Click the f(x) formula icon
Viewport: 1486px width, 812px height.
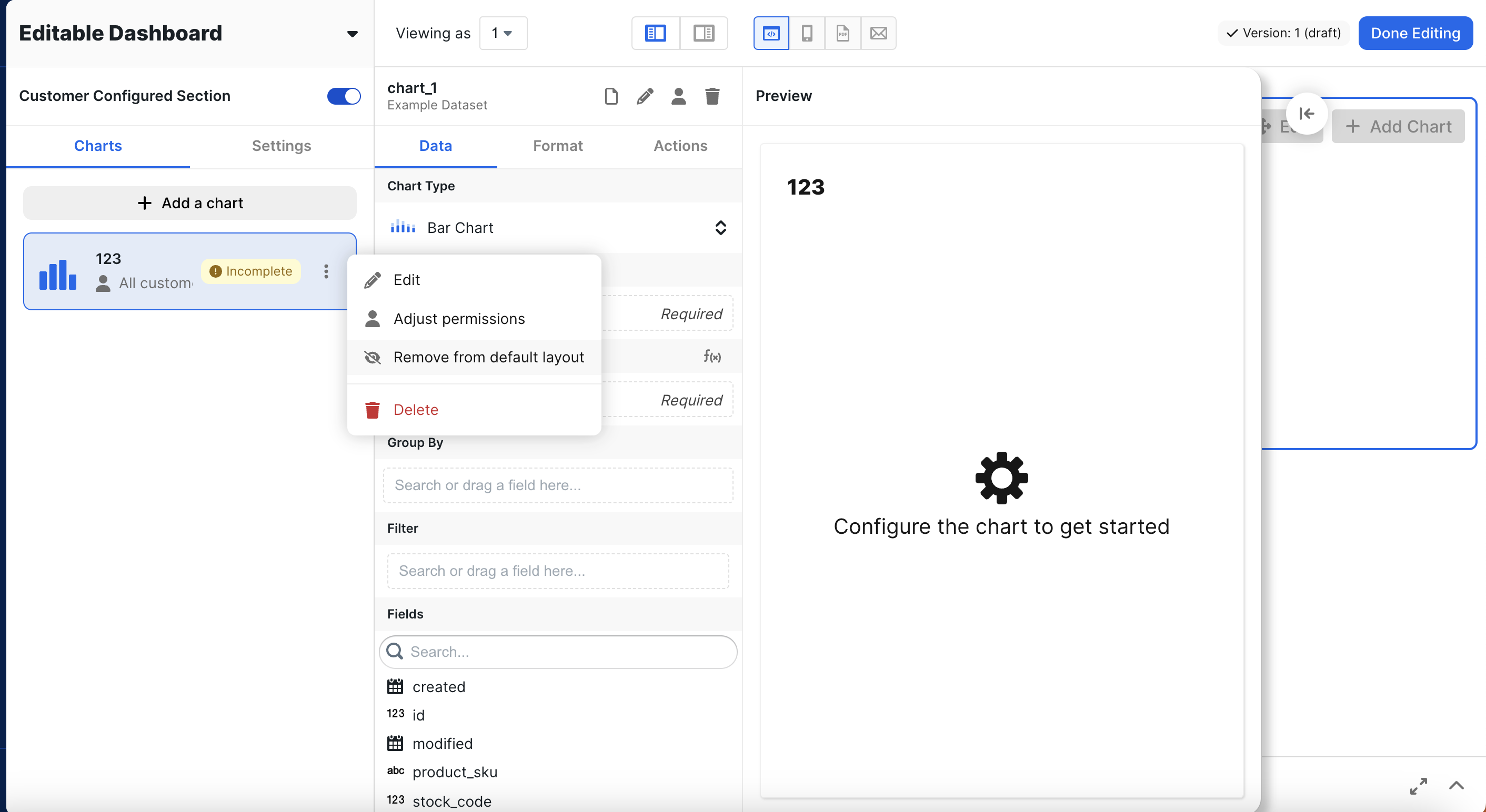[712, 357]
